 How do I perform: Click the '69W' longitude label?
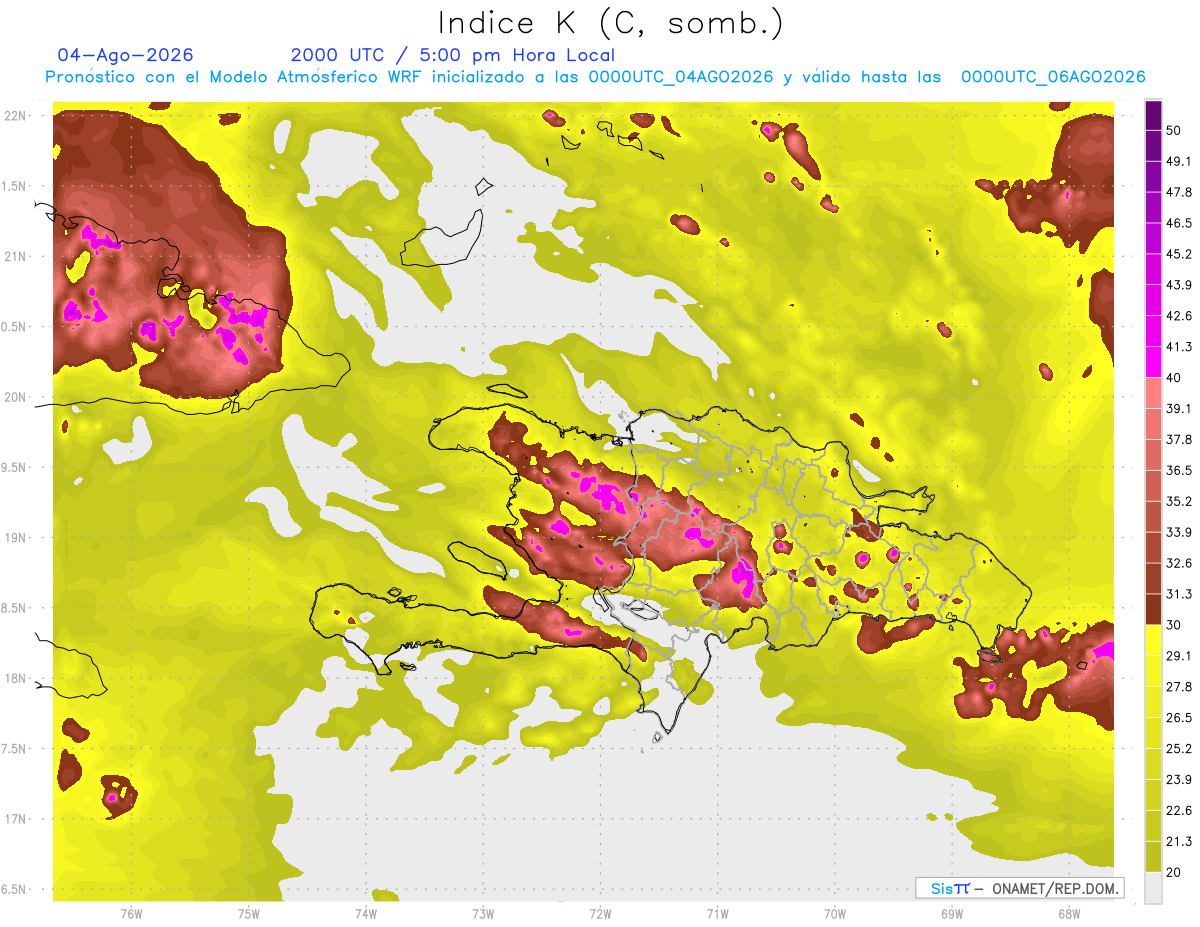[952, 914]
